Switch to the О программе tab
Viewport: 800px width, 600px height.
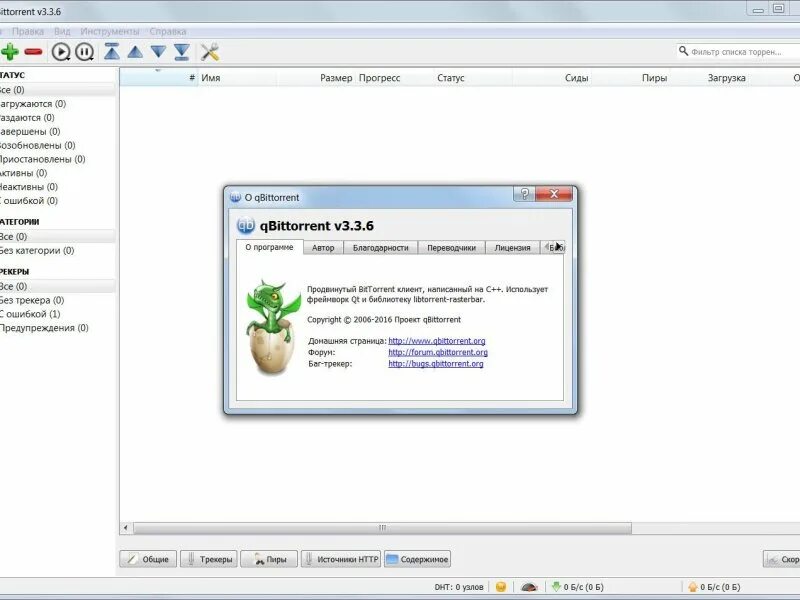click(269, 247)
